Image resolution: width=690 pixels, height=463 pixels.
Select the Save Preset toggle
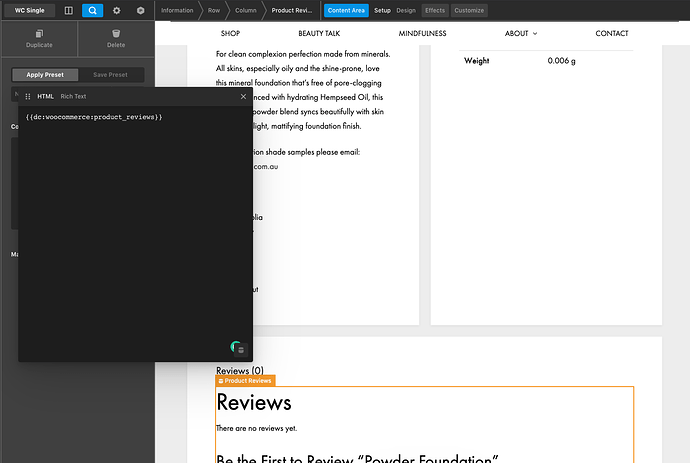click(x=110, y=75)
